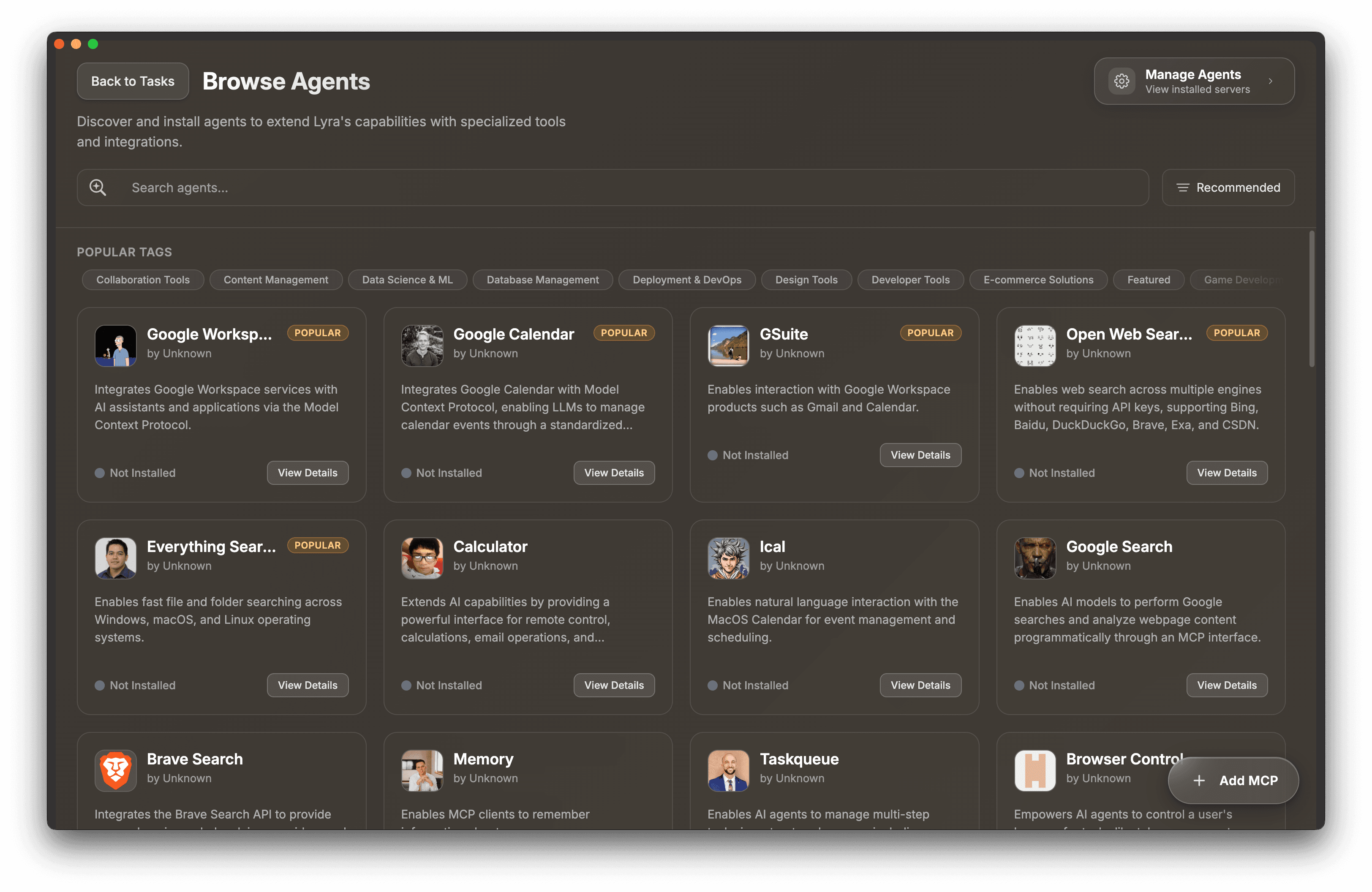Click the Brave Search lion icon
The image size is (1372, 892).
[x=116, y=770]
